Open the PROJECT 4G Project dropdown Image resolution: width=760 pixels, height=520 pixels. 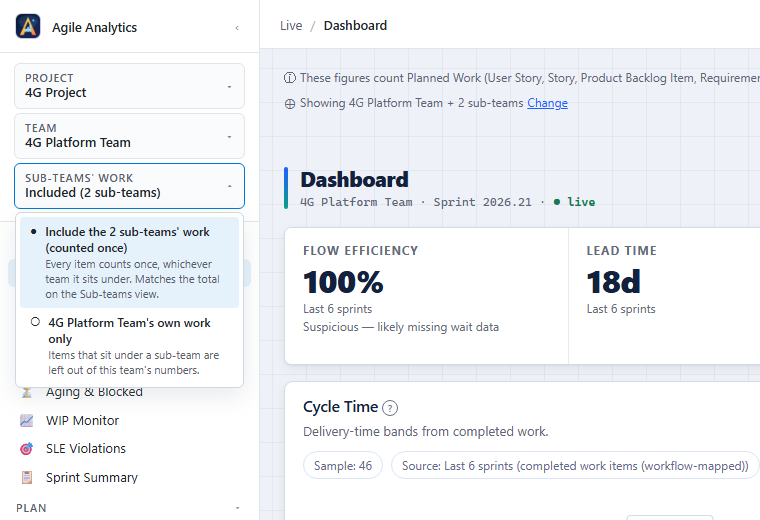coord(129,86)
